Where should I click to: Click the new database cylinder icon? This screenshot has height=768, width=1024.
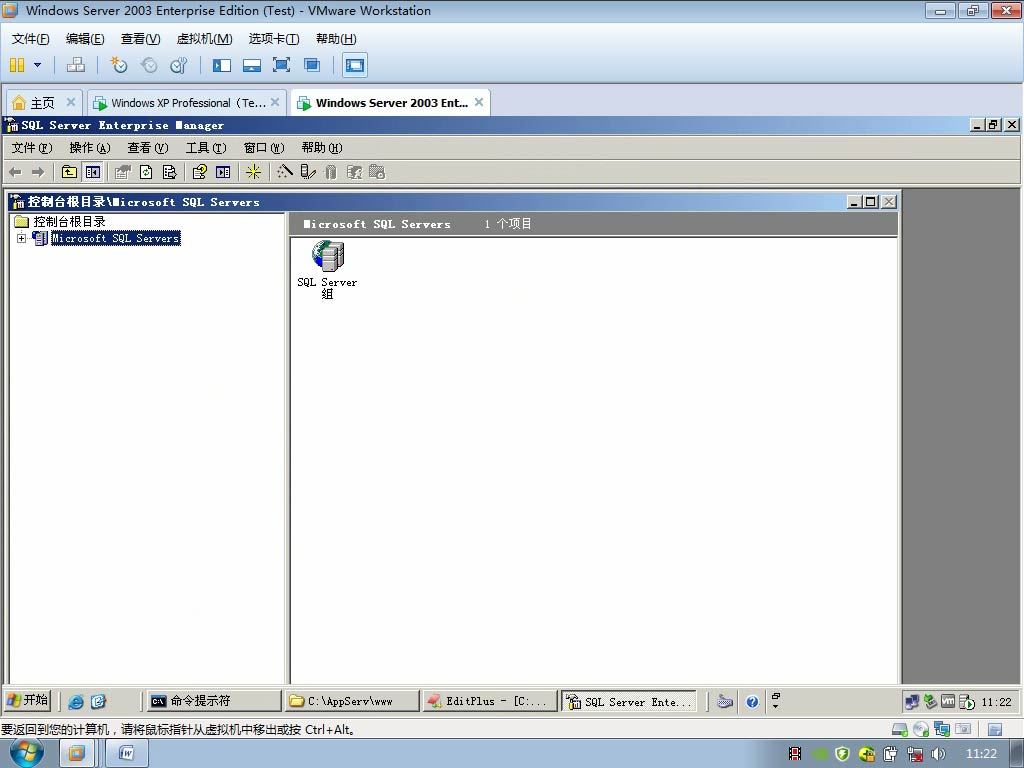tap(330, 172)
